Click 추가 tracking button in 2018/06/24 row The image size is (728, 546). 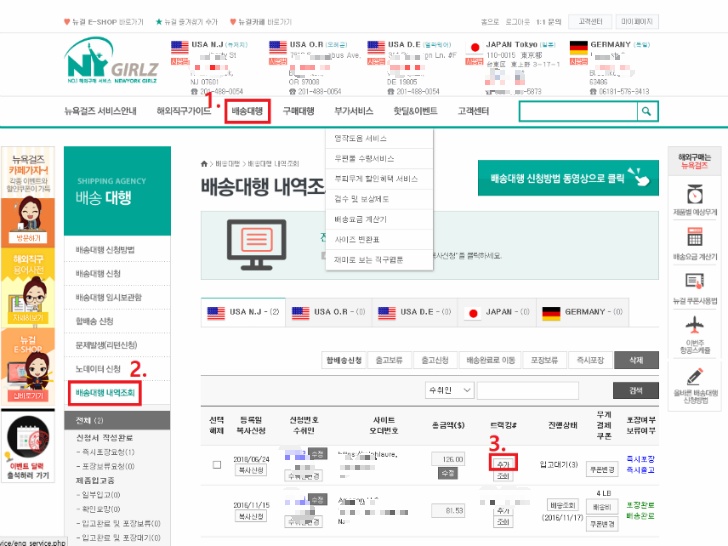point(503,463)
